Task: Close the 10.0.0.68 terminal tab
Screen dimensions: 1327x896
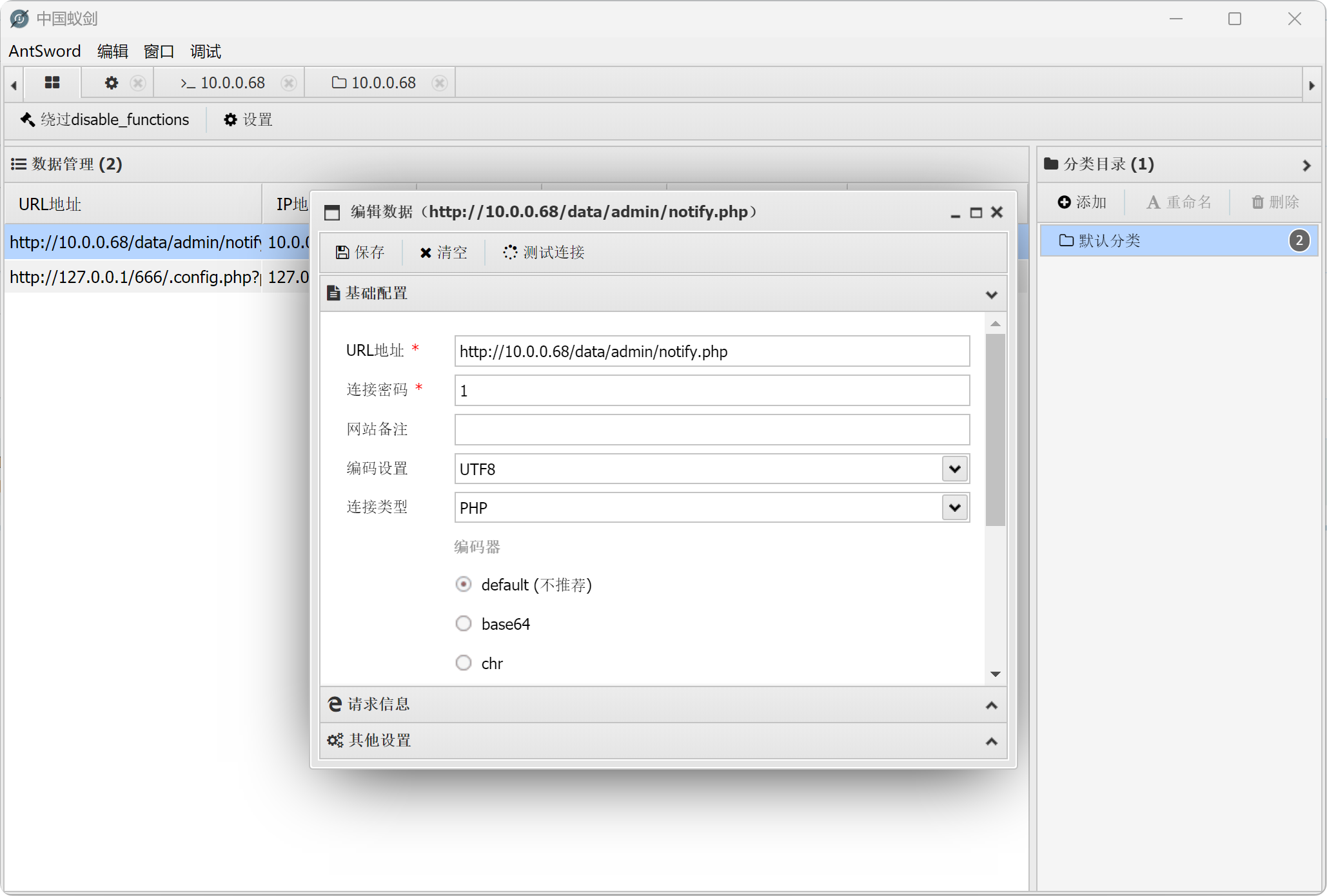Action: point(289,83)
